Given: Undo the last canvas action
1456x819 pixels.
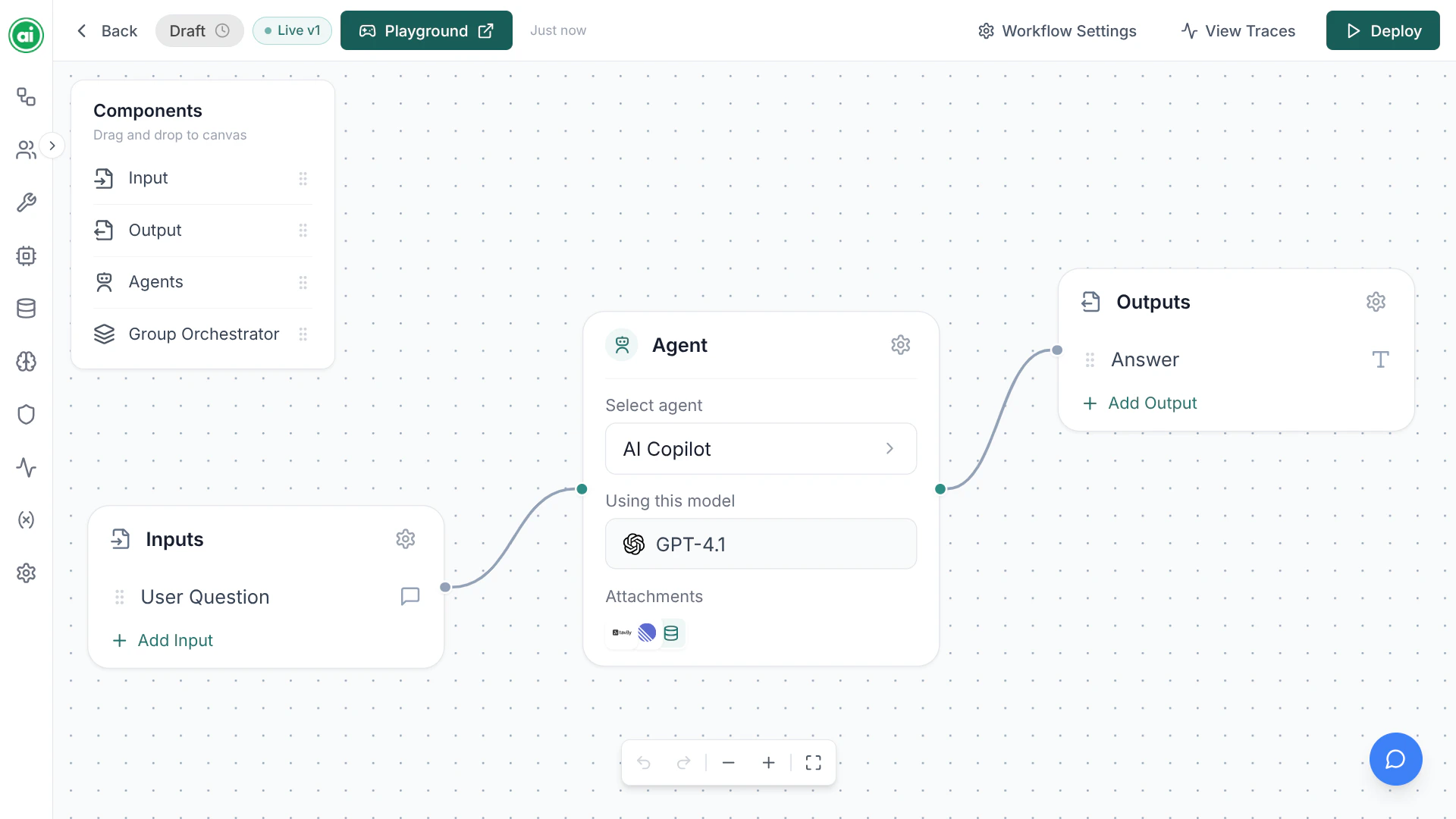Looking at the screenshot, I should pos(644,762).
